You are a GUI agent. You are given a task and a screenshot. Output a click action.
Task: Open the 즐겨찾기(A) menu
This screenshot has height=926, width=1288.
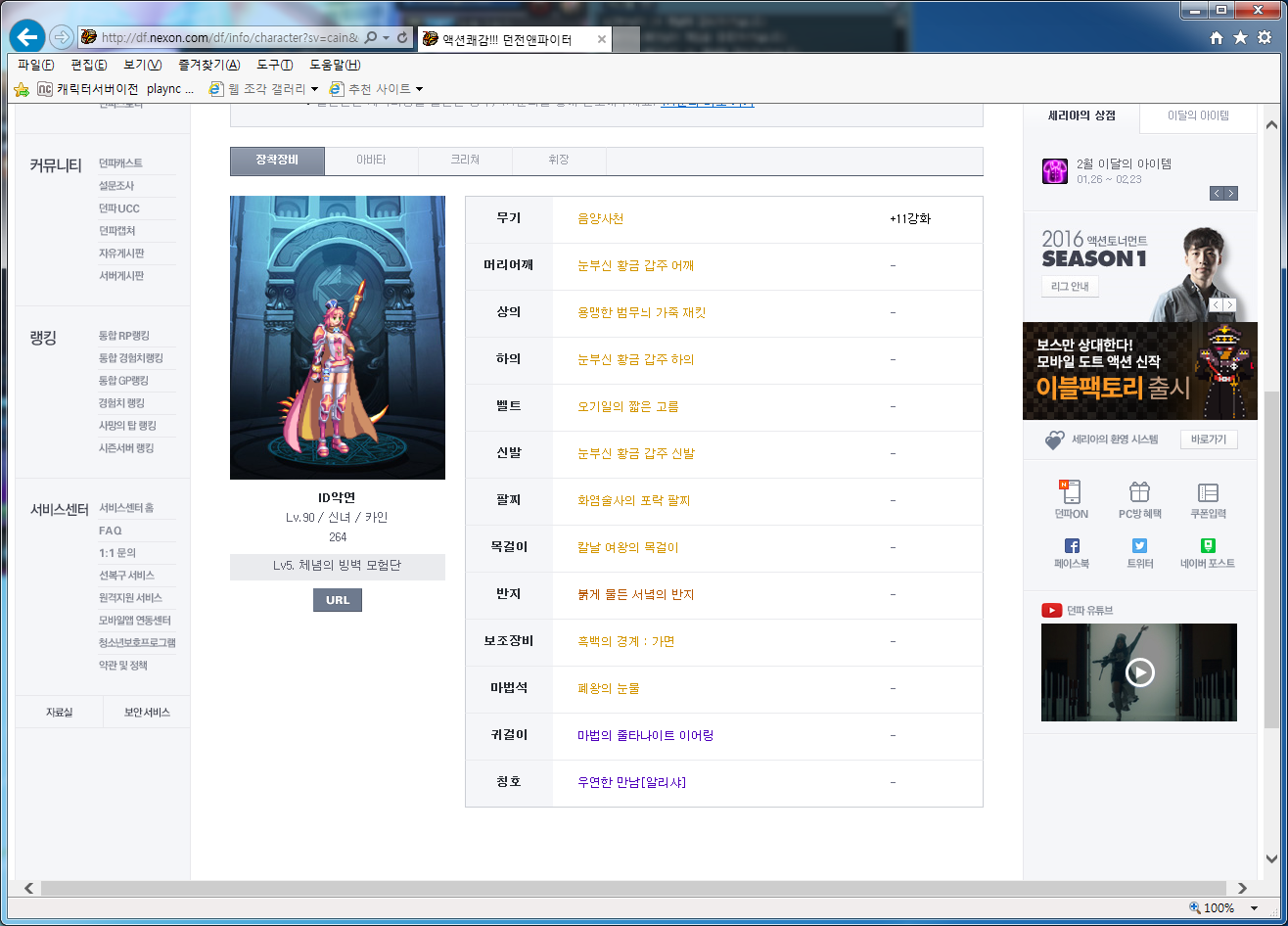(x=208, y=65)
